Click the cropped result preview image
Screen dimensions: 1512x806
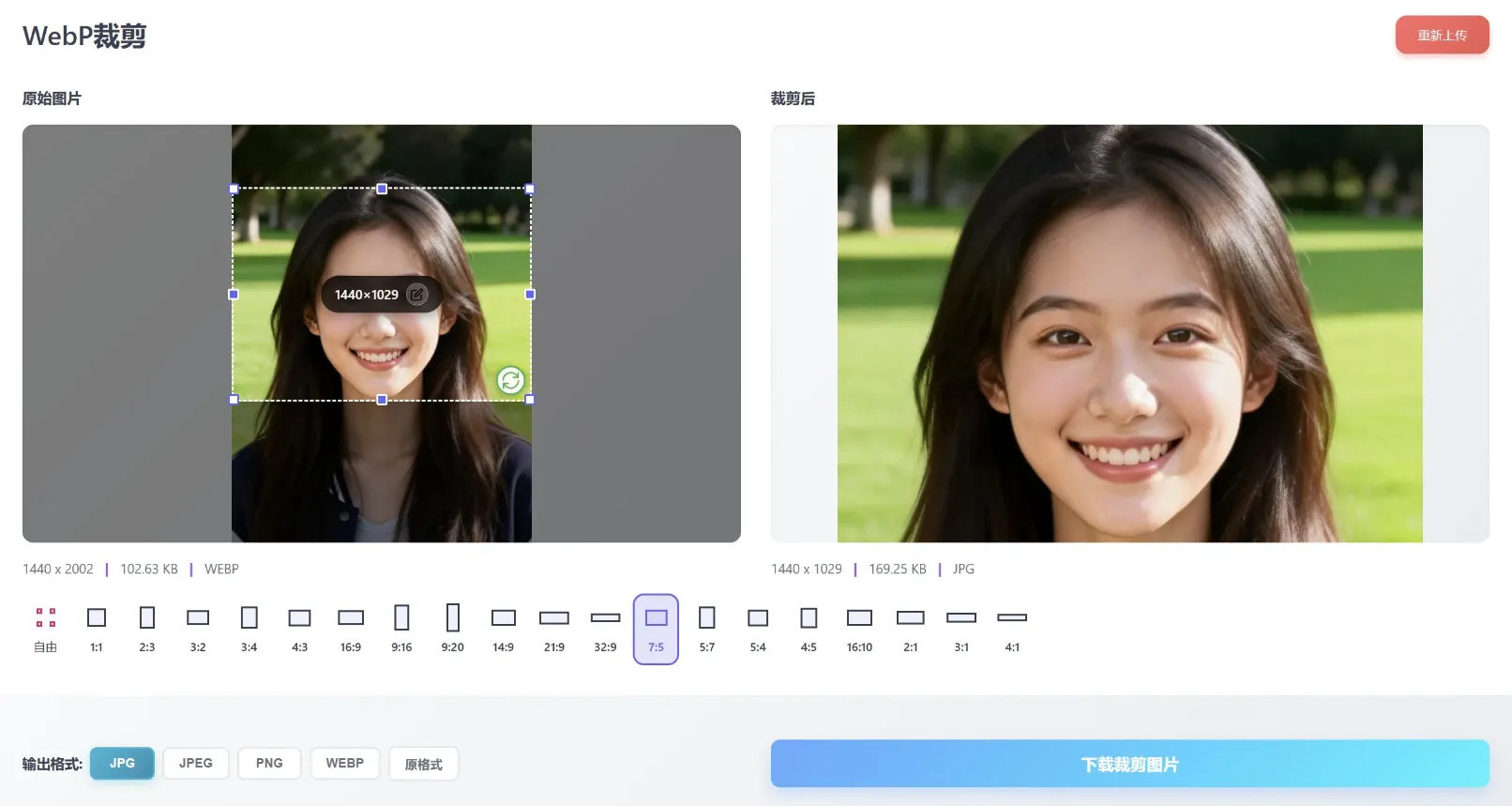(1129, 333)
